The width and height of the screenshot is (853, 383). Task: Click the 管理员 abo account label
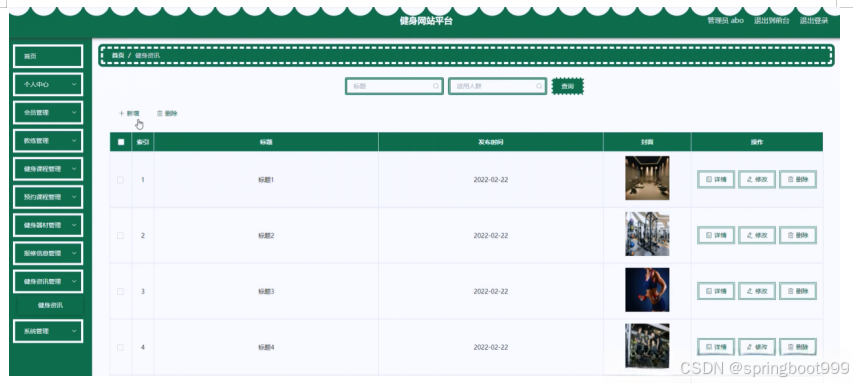tap(725, 21)
